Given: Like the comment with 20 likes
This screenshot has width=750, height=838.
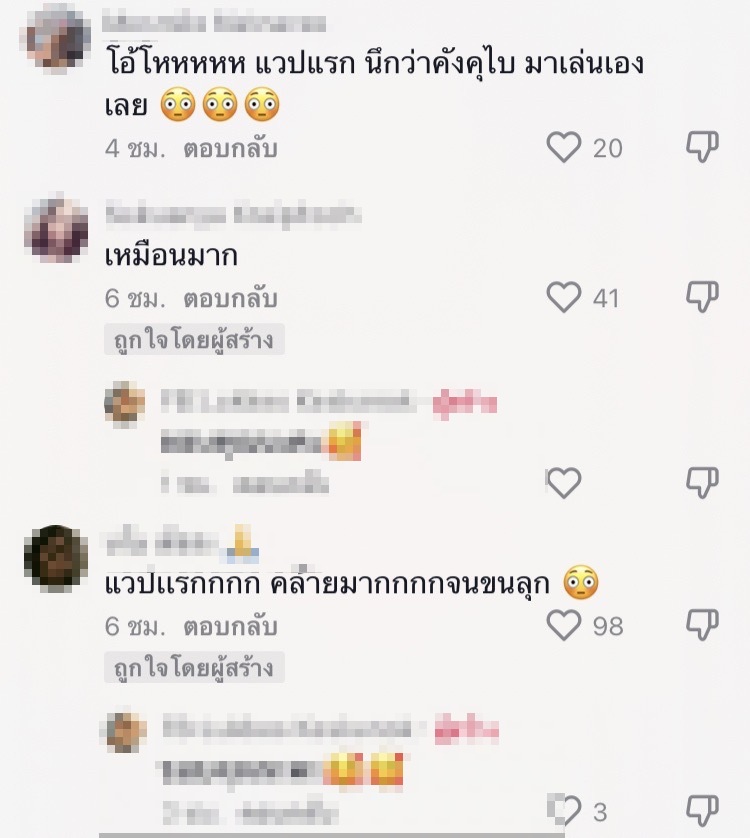Looking at the screenshot, I should pos(563,147).
